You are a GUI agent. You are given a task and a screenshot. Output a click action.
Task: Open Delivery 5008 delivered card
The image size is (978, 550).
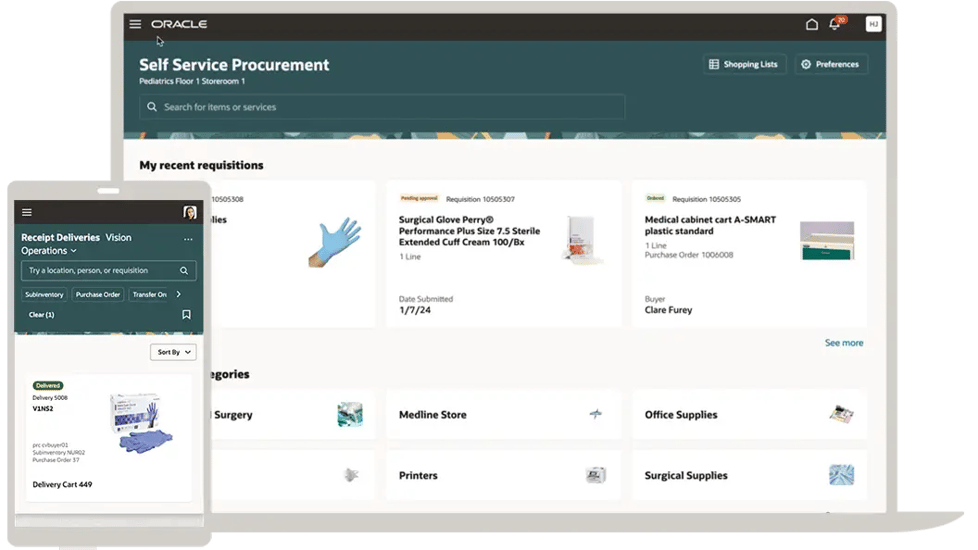click(x=109, y=438)
